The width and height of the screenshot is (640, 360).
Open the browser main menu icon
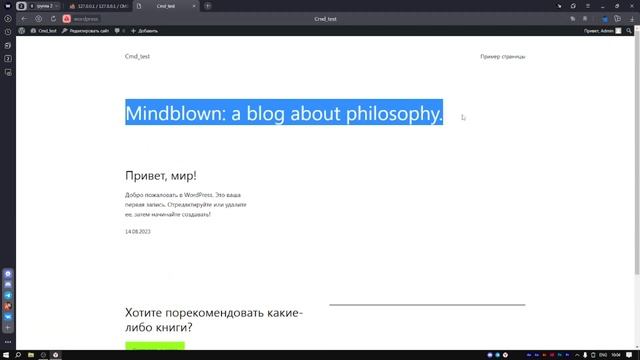[588, 6]
